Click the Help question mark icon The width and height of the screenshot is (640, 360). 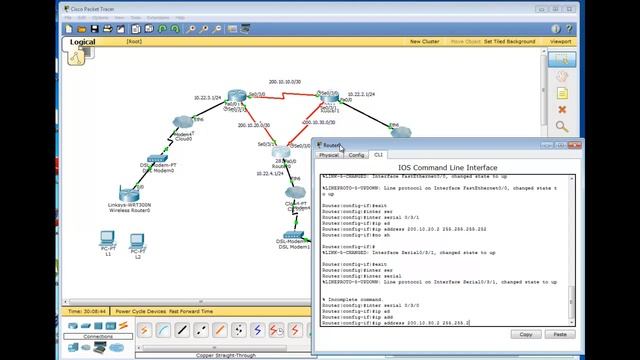(x=569, y=29)
